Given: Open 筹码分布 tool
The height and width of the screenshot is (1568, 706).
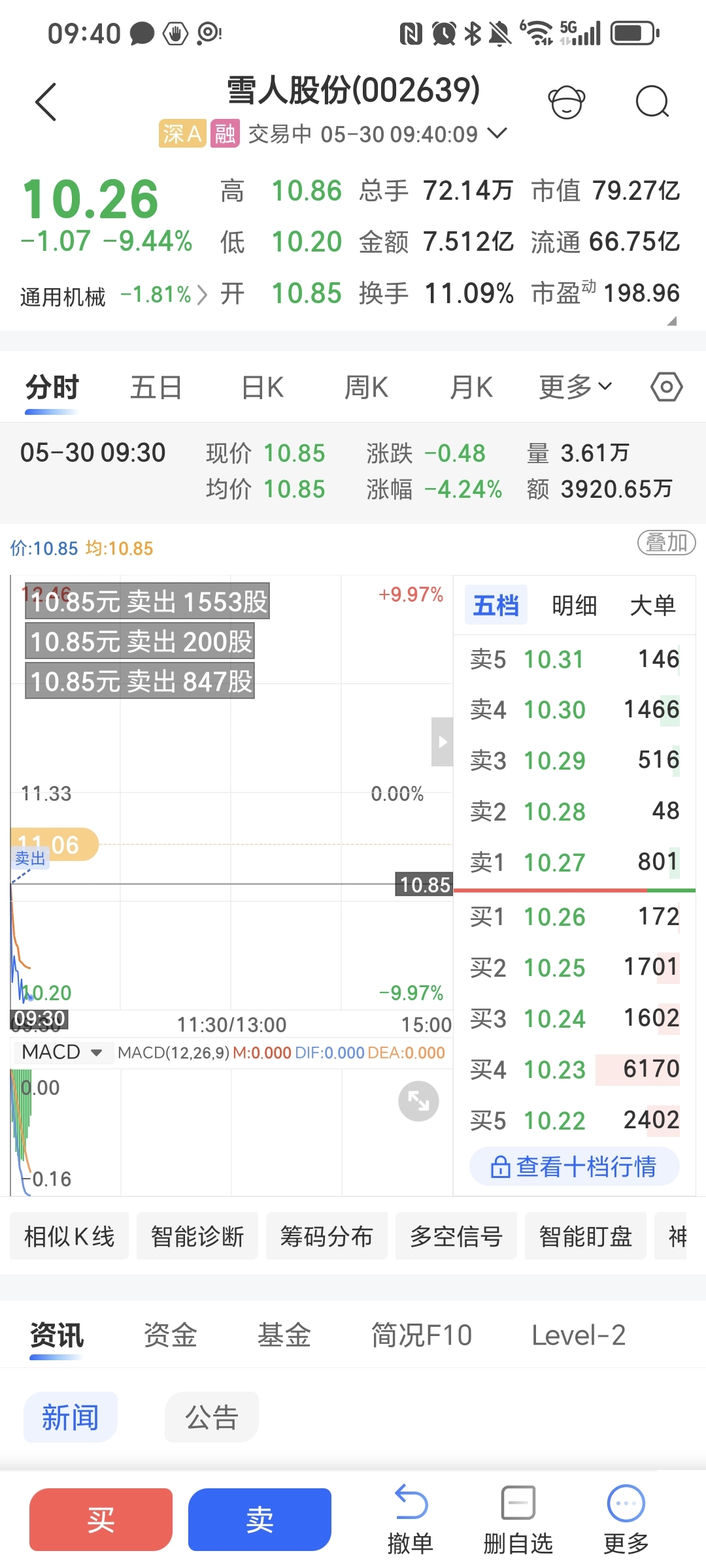Looking at the screenshot, I should (x=327, y=1236).
